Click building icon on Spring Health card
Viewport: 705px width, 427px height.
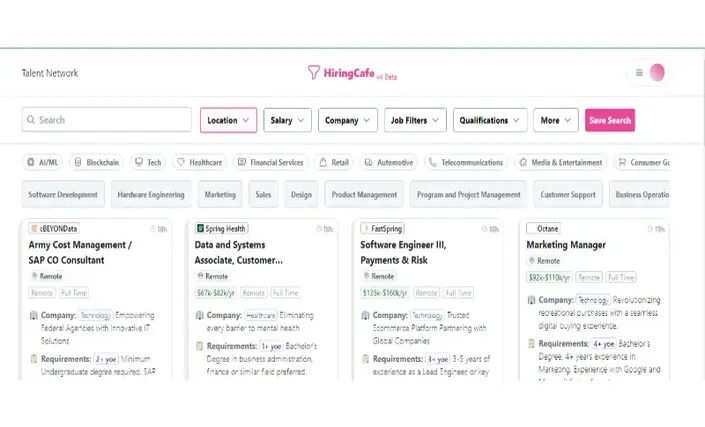(200, 315)
